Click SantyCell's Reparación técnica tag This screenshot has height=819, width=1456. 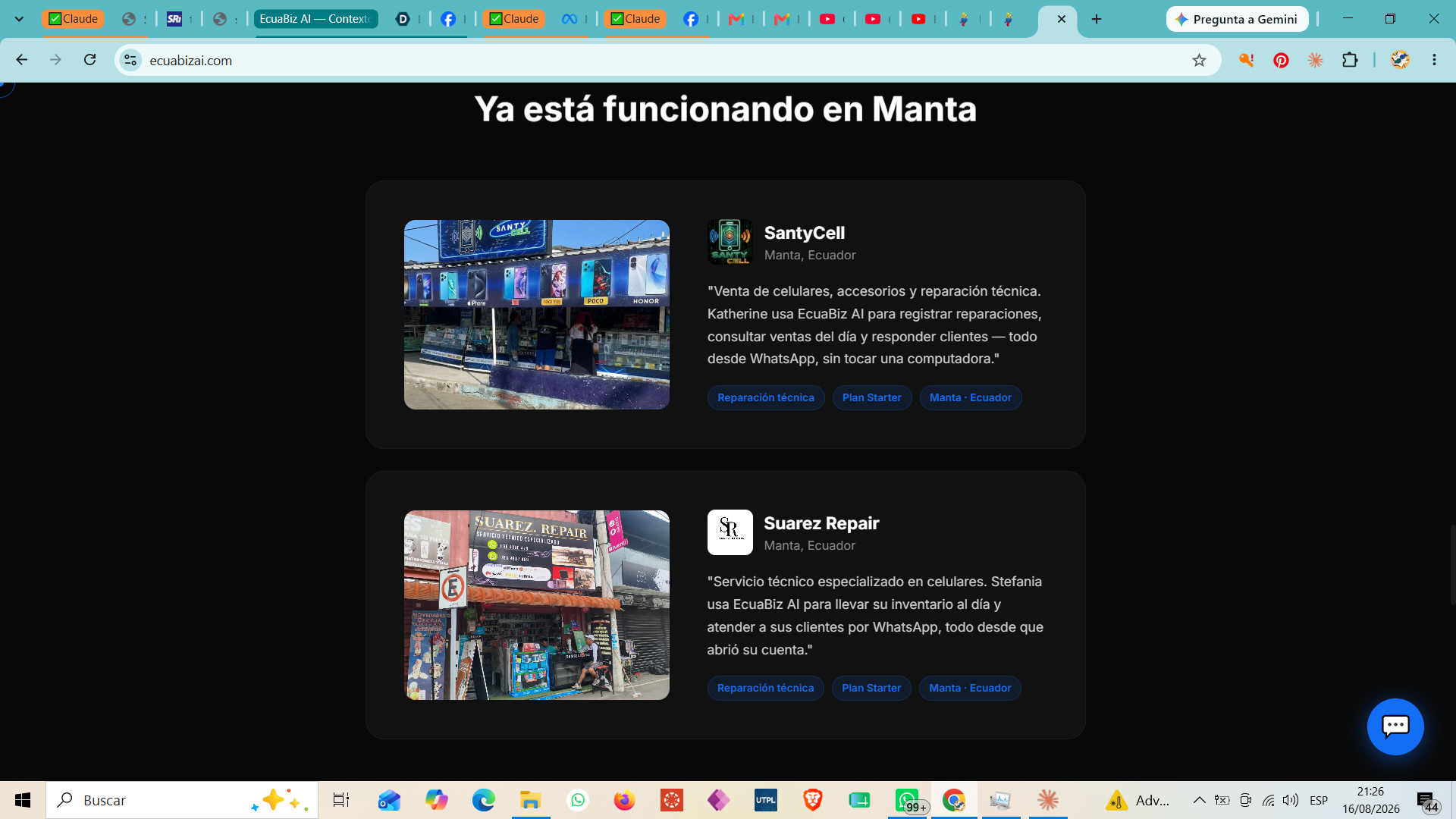click(766, 397)
